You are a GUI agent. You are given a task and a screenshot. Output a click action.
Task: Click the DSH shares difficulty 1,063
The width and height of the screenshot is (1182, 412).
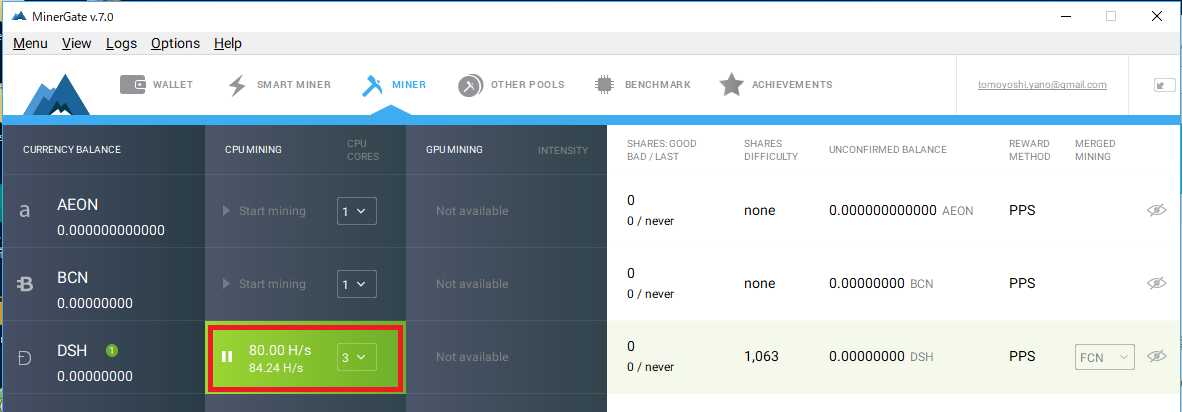coord(761,356)
